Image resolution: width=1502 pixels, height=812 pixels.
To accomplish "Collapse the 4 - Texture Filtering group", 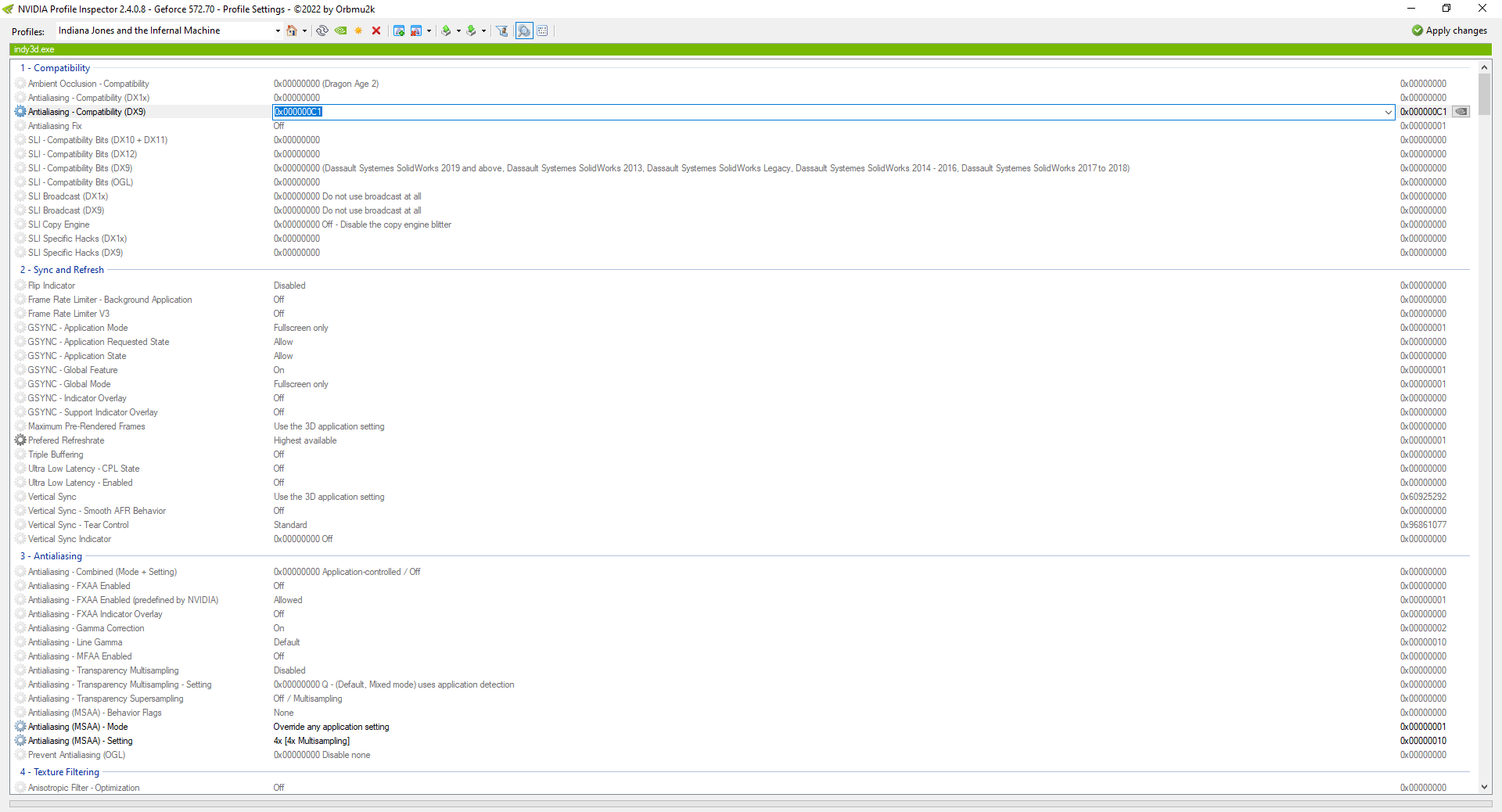I will pos(59,772).
